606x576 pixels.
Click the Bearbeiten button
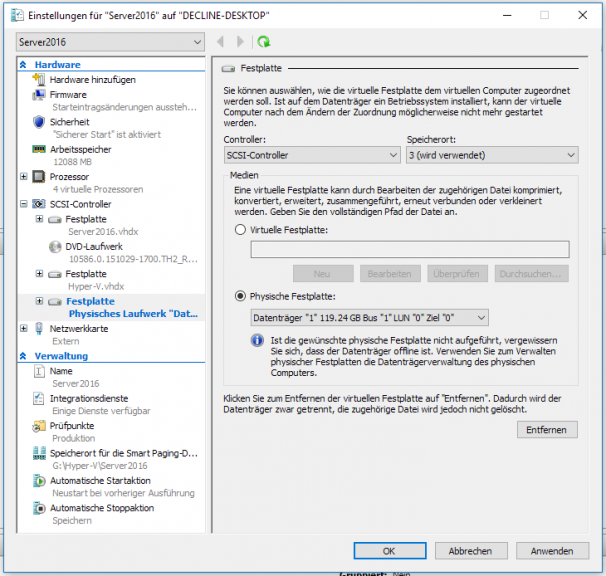390,274
